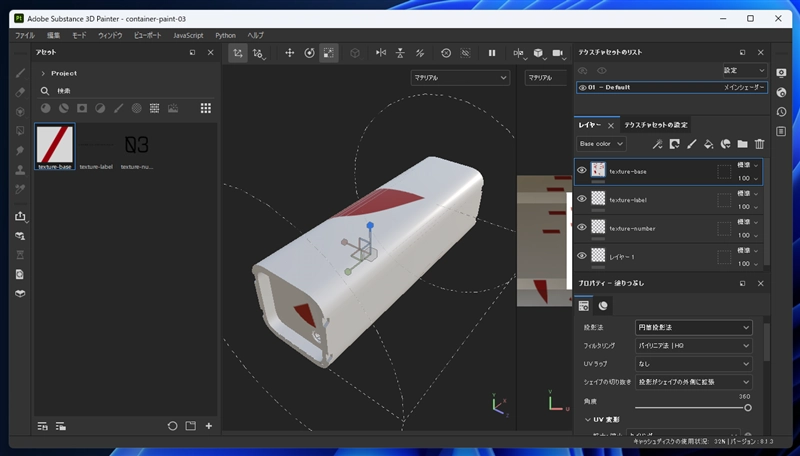Expand the Project tree in Assets
The height and width of the screenshot is (456, 800).
tap(43, 73)
